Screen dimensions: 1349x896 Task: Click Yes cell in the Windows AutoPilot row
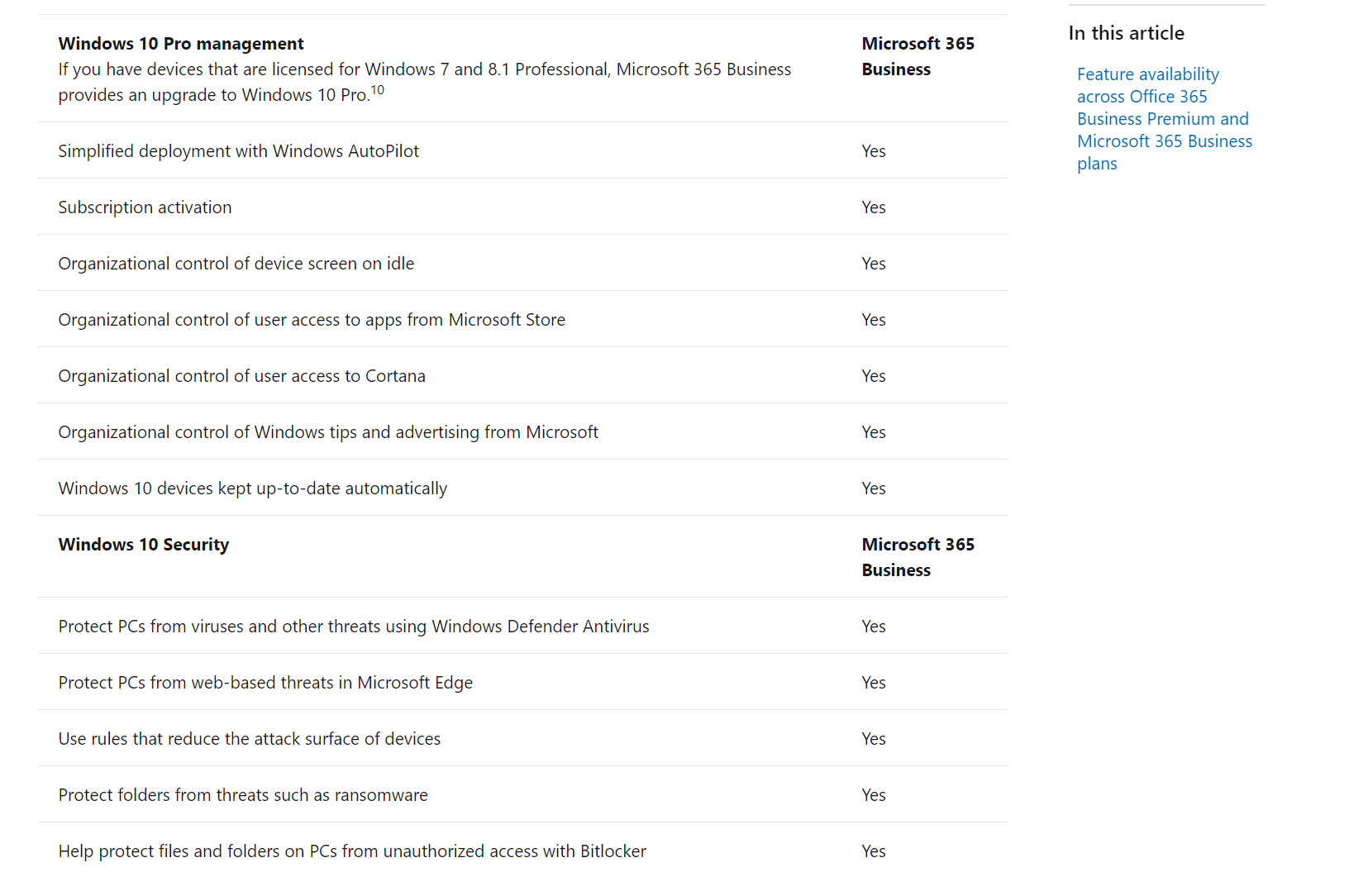point(874,151)
